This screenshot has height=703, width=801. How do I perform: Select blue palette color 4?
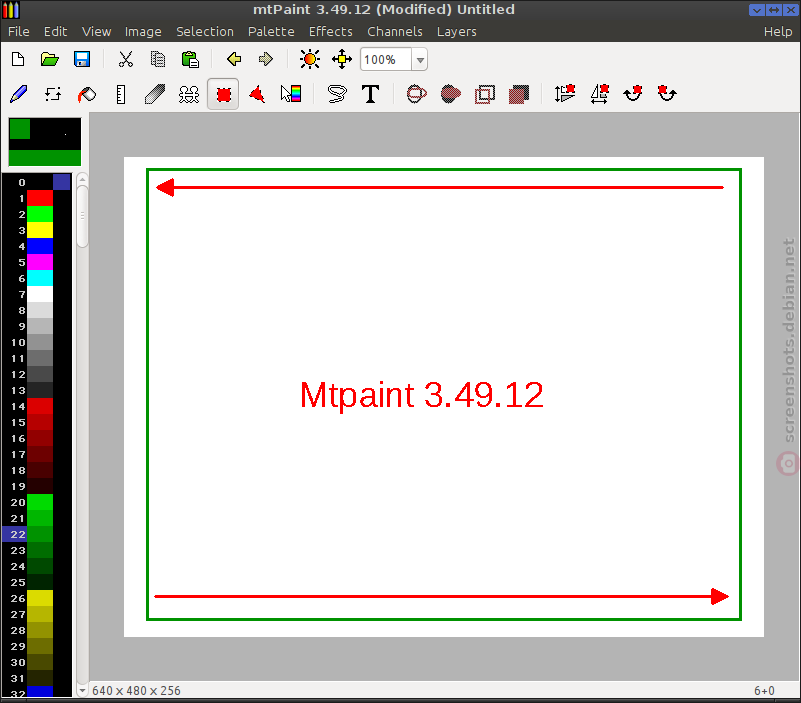40,246
